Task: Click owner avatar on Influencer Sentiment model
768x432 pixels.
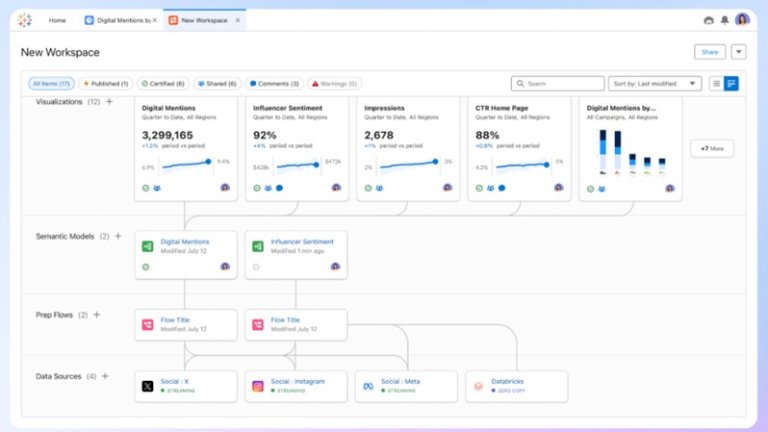Action: tap(335, 266)
